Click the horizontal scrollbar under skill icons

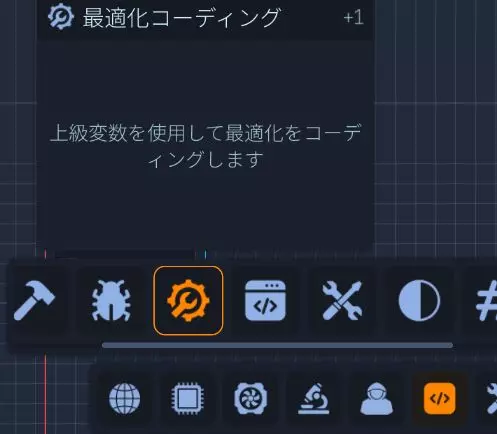tap(277, 345)
